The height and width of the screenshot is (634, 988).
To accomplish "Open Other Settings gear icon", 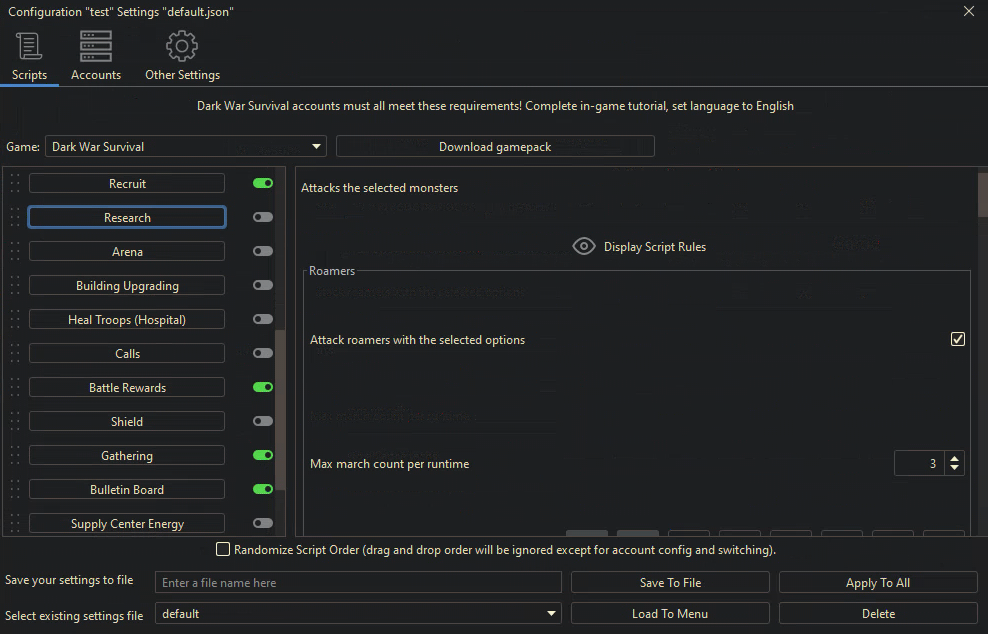I will [182, 47].
